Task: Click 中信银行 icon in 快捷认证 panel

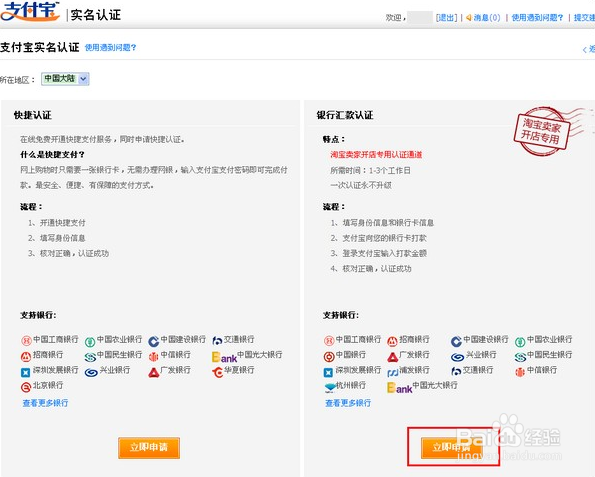Action: point(154,356)
